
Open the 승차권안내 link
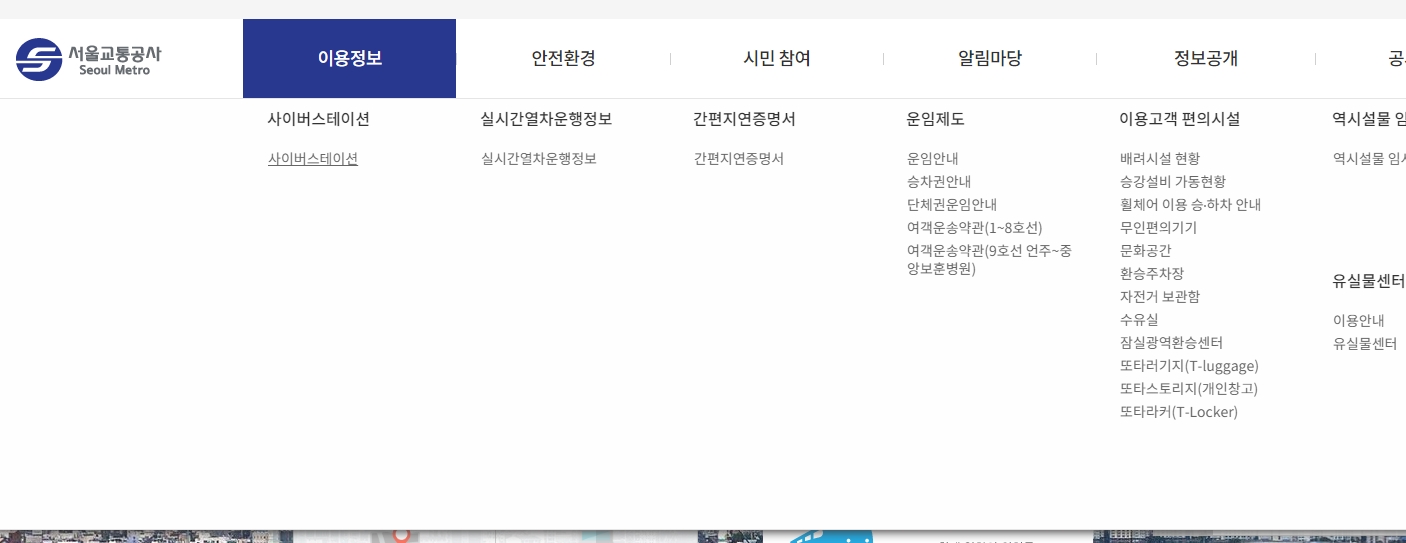(x=938, y=181)
